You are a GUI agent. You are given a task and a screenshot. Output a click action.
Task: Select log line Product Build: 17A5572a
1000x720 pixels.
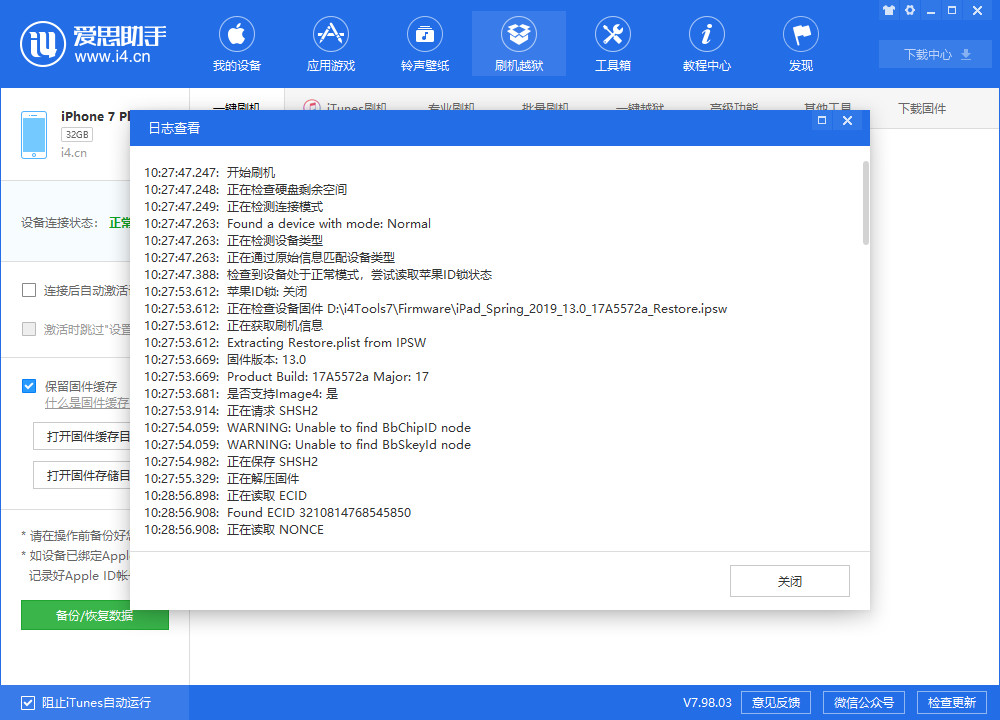(286, 376)
